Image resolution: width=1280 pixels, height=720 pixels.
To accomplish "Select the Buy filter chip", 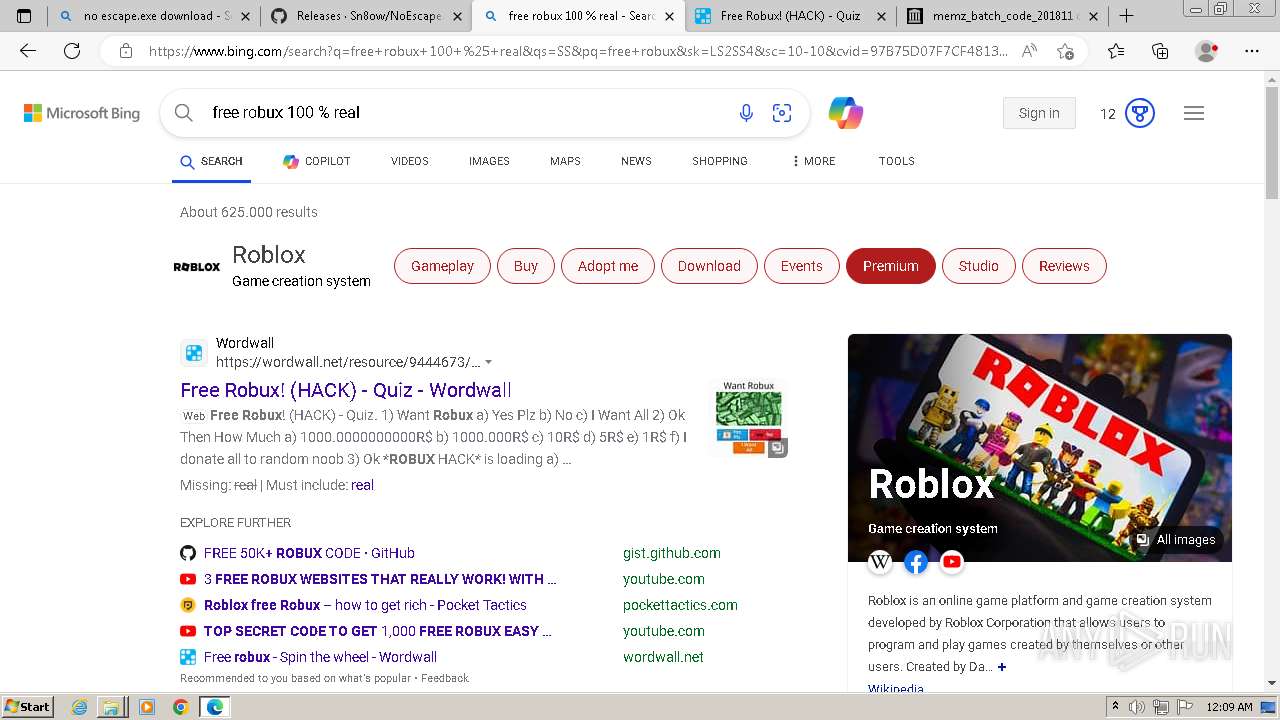I will click(x=526, y=266).
